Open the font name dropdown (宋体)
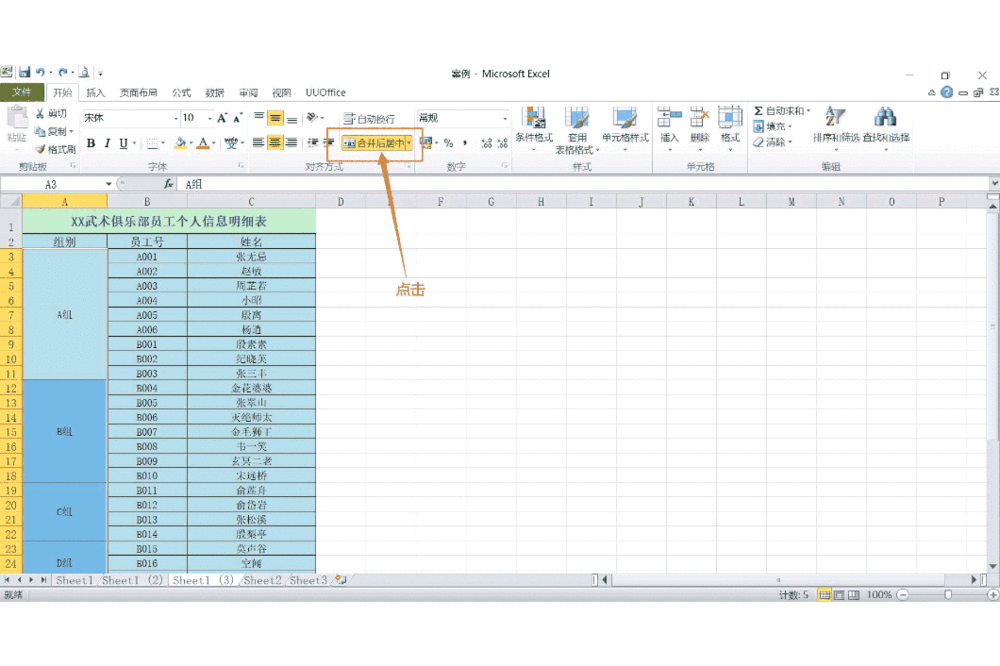Viewport: 1000px width, 666px height. click(x=176, y=118)
